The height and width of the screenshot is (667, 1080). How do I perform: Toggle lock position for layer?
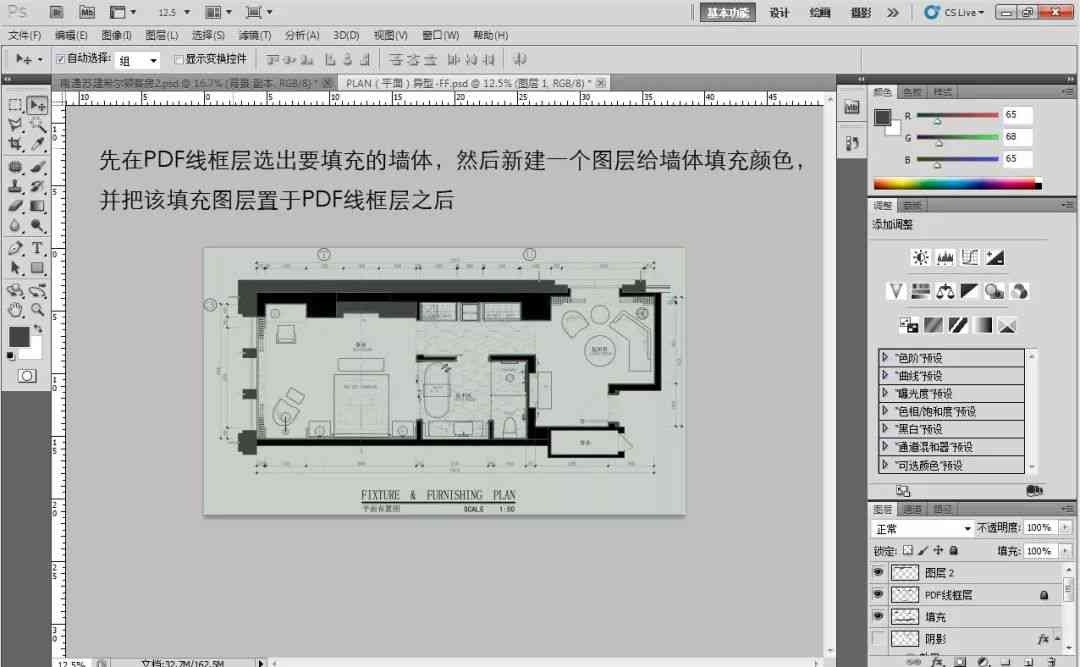coord(938,550)
